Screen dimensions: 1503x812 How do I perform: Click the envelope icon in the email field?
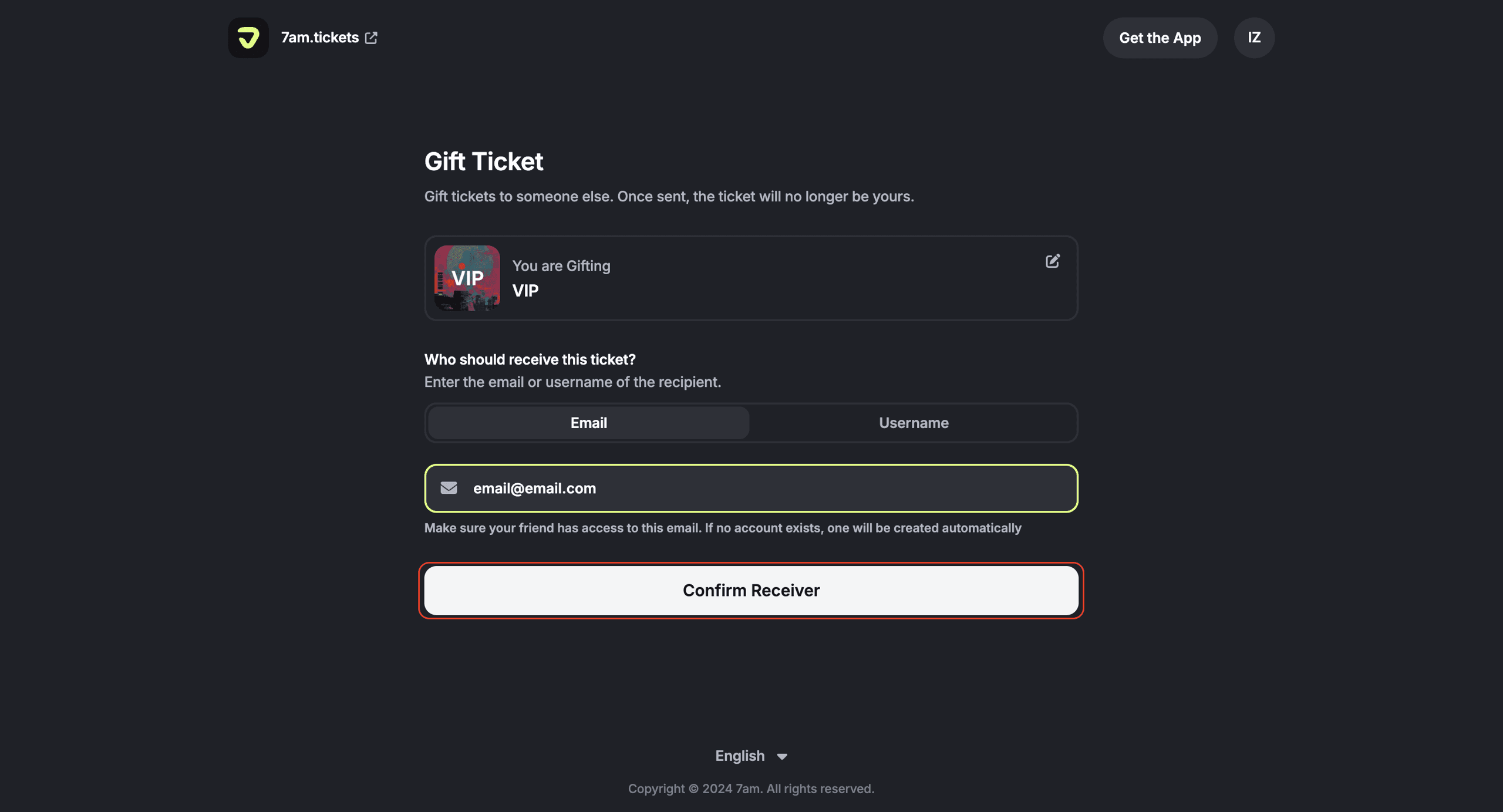(x=449, y=488)
